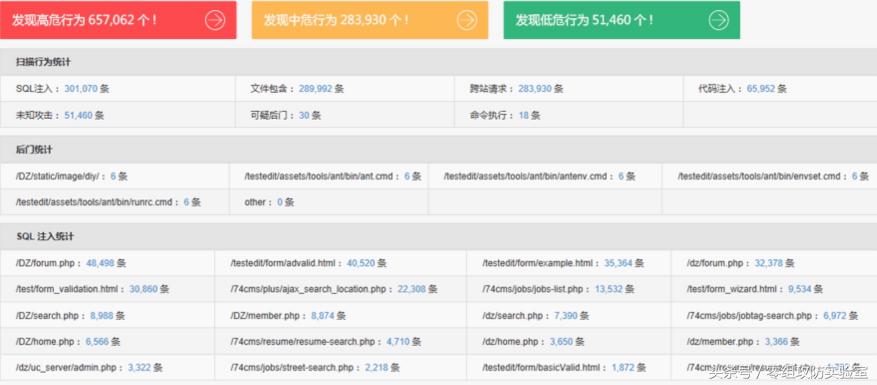Select the /74cms/jobs/street-search.php path text
Image resolution: width=877 pixels, height=385 pixels.
coord(292,368)
